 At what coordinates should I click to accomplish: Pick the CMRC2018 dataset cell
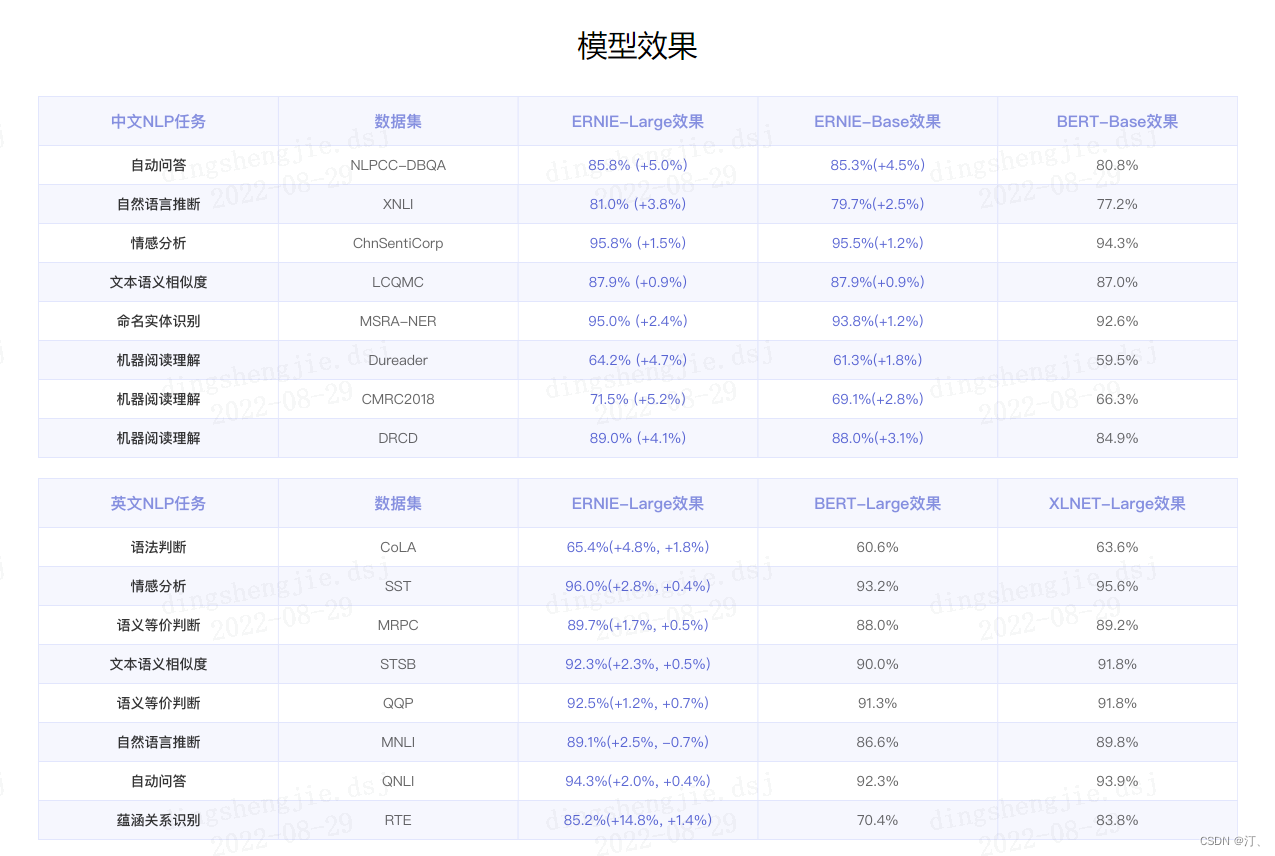point(398,399)
